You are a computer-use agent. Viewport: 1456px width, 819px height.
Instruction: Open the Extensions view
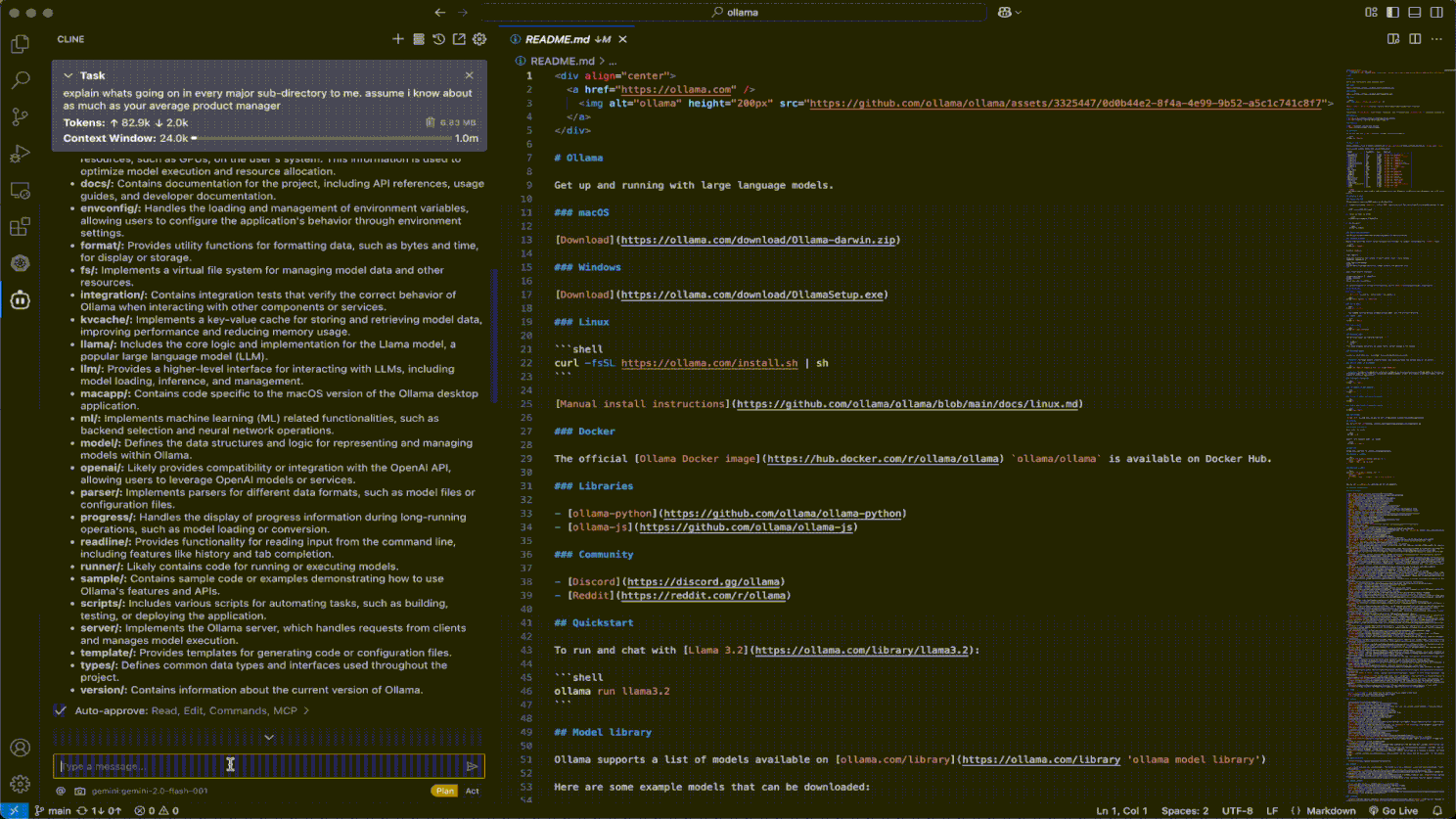pos(20,227)
